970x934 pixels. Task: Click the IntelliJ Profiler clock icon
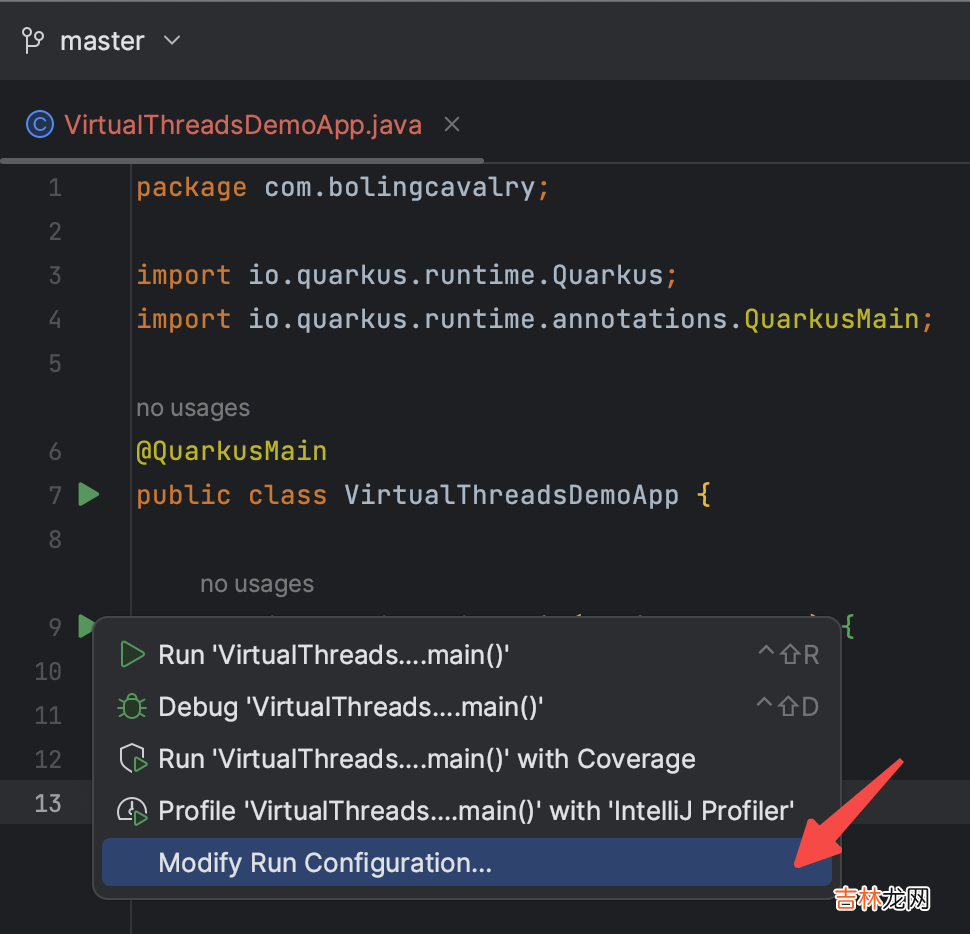[x=132, y=811]
